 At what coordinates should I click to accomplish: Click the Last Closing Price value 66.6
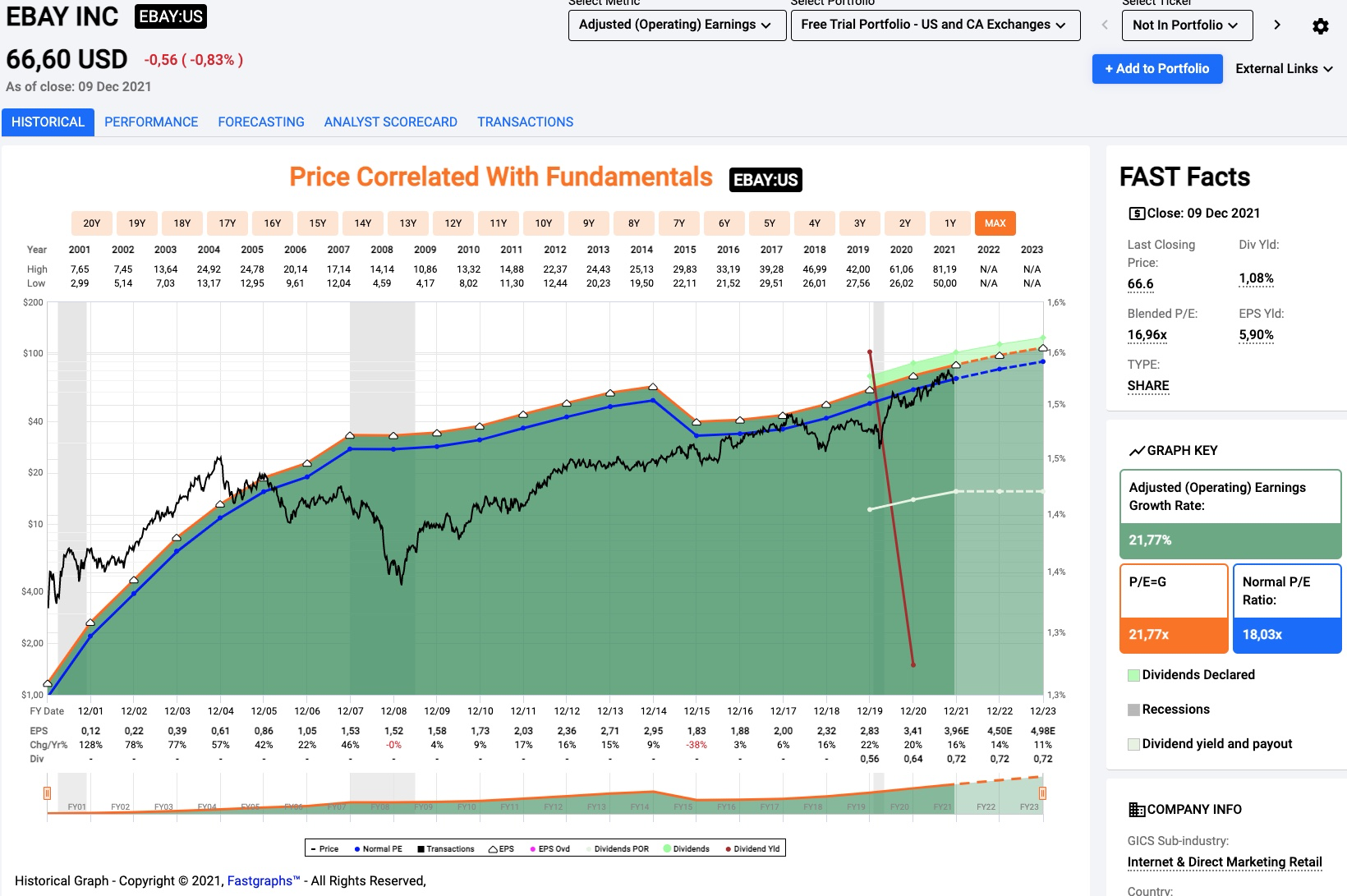[x=1140, y=284]
